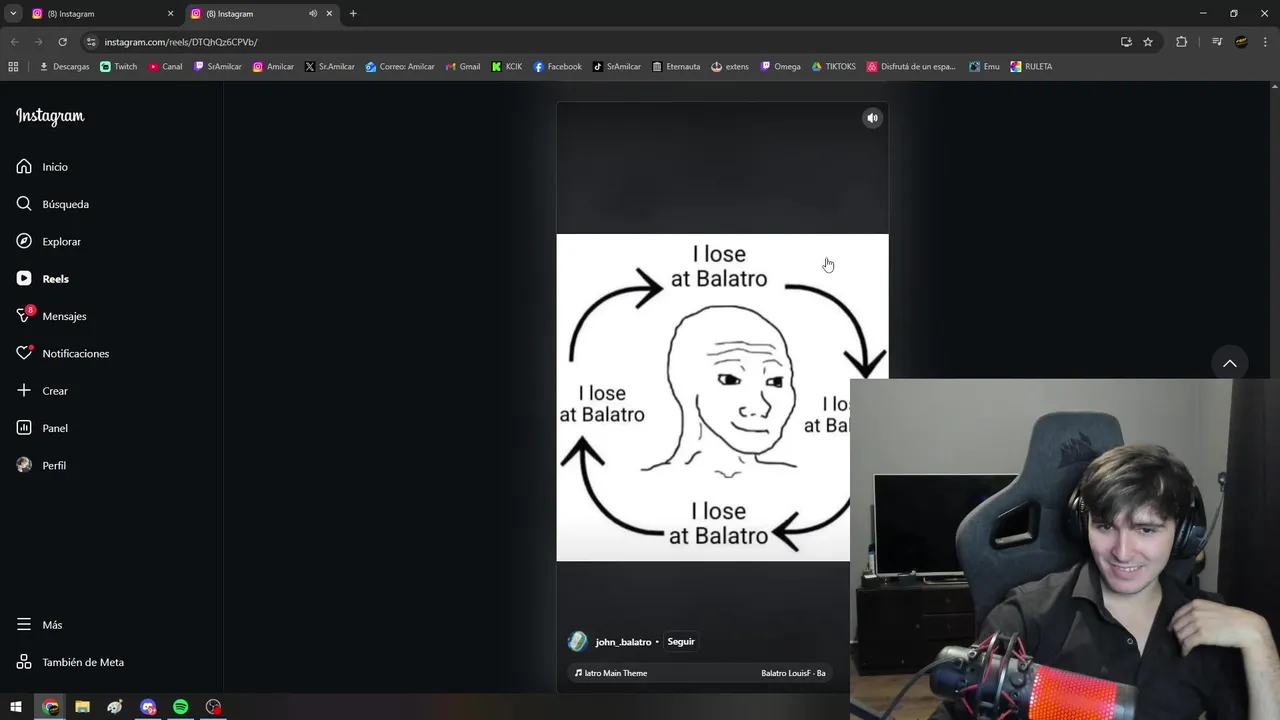Image resolution: width=1280 pixels, height=720 pixels.
Task: Open the Correo: Amilcar bookmark
Action: pyautogui.click(x=400, y=67)
